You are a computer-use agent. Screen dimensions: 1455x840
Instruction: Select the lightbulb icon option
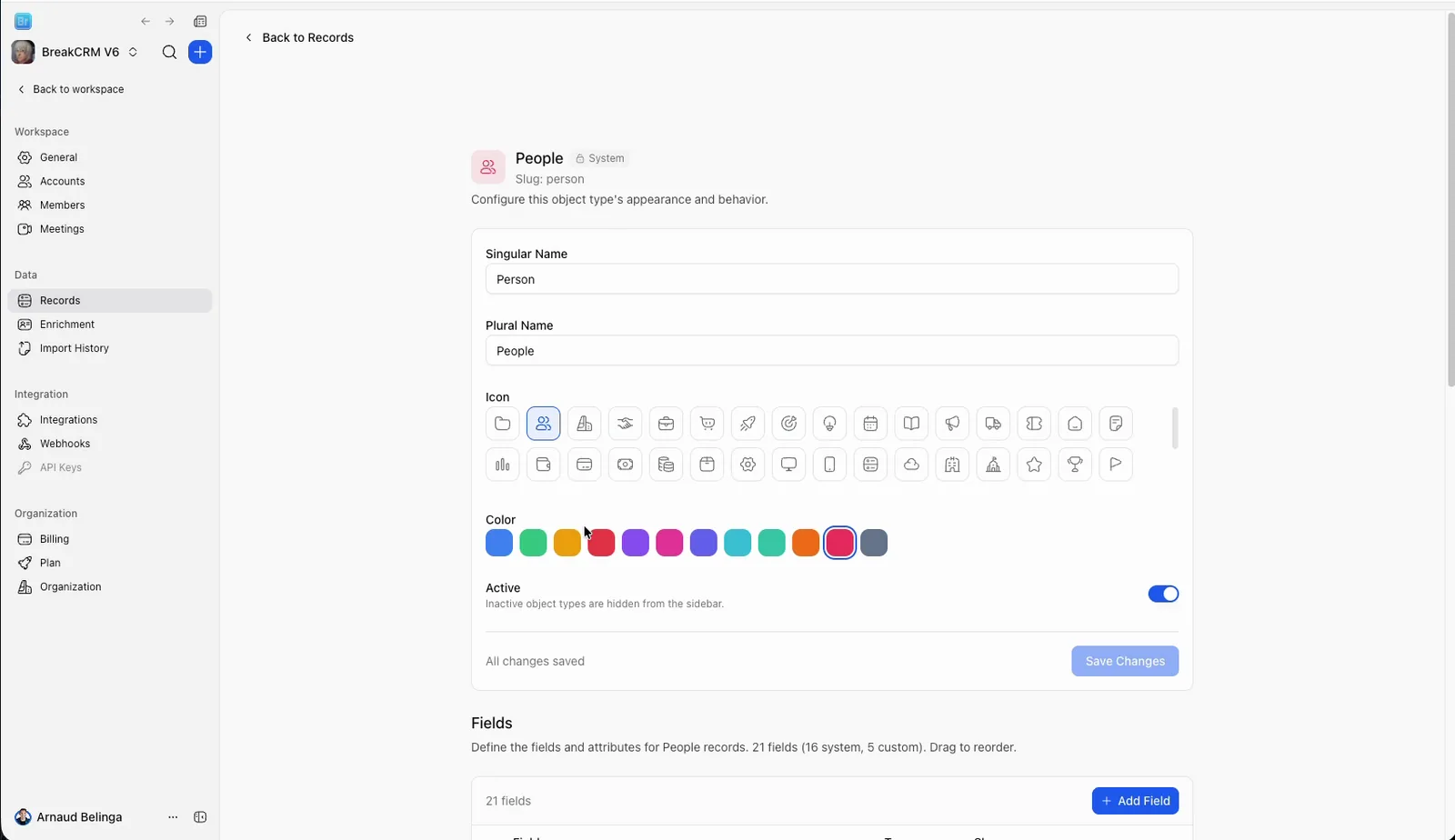829,424
